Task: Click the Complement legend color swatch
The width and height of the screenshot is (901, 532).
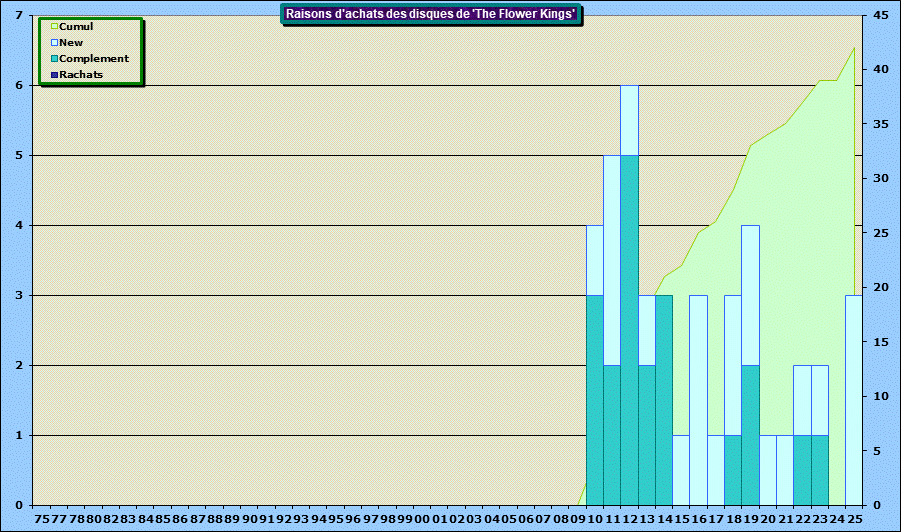Action: click(54, 59)
